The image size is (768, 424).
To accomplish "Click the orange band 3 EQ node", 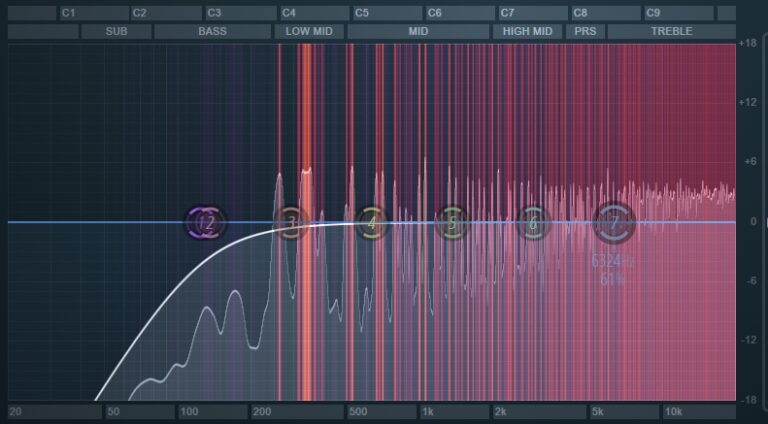I will tap(290, 222).
